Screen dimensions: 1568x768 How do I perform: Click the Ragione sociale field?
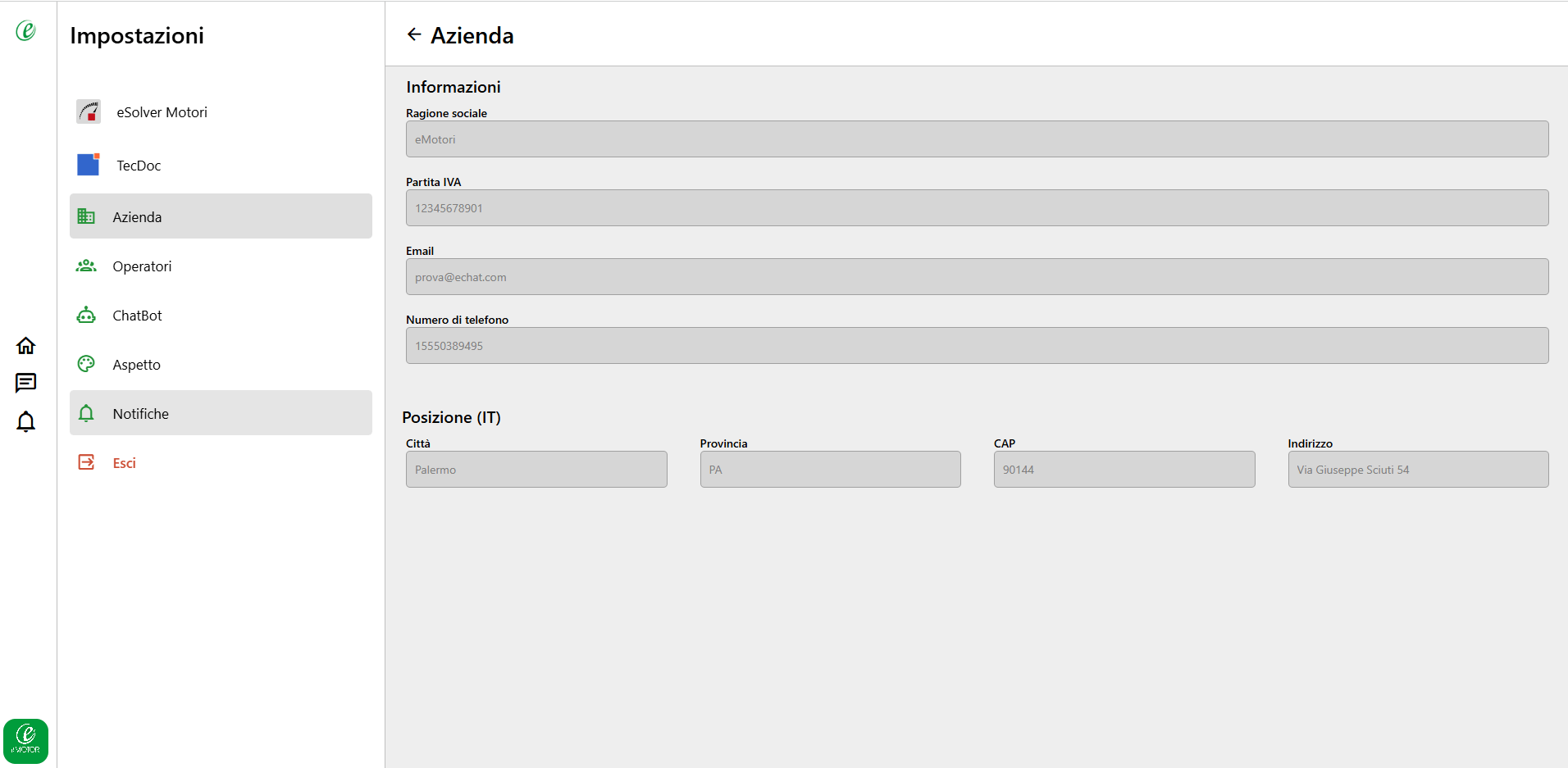[977, 139]
